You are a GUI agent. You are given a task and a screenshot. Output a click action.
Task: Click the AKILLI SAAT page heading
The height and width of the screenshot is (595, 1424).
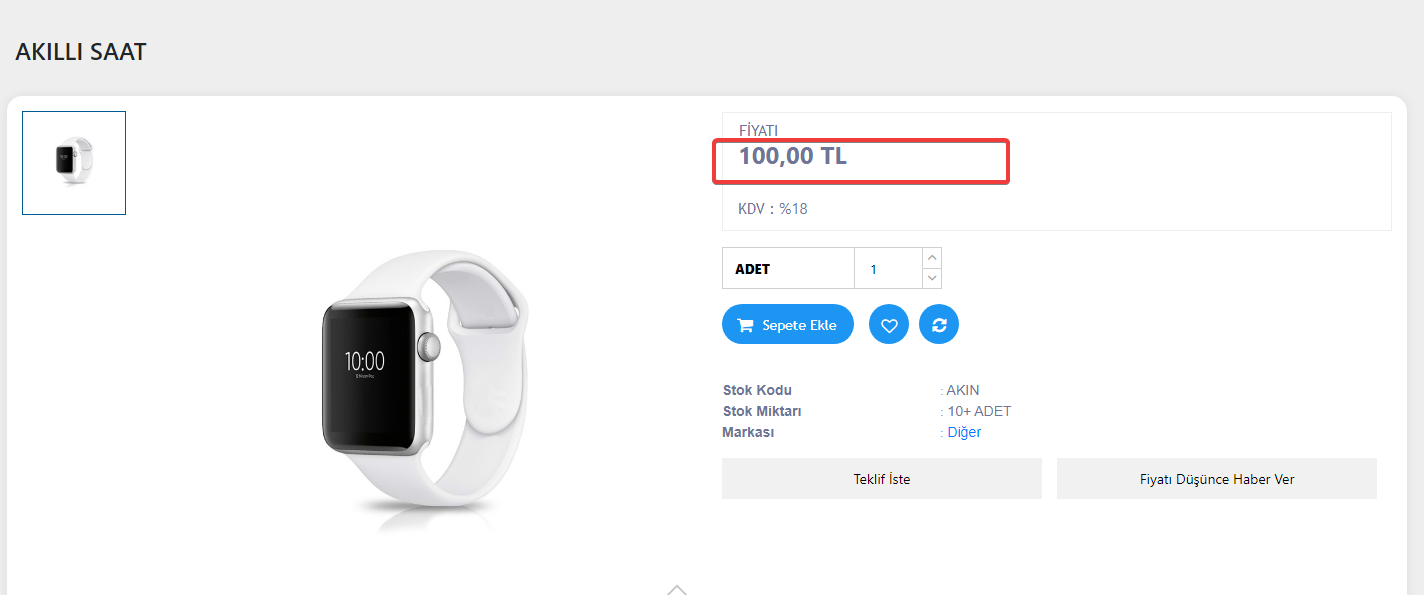(81, 52)
